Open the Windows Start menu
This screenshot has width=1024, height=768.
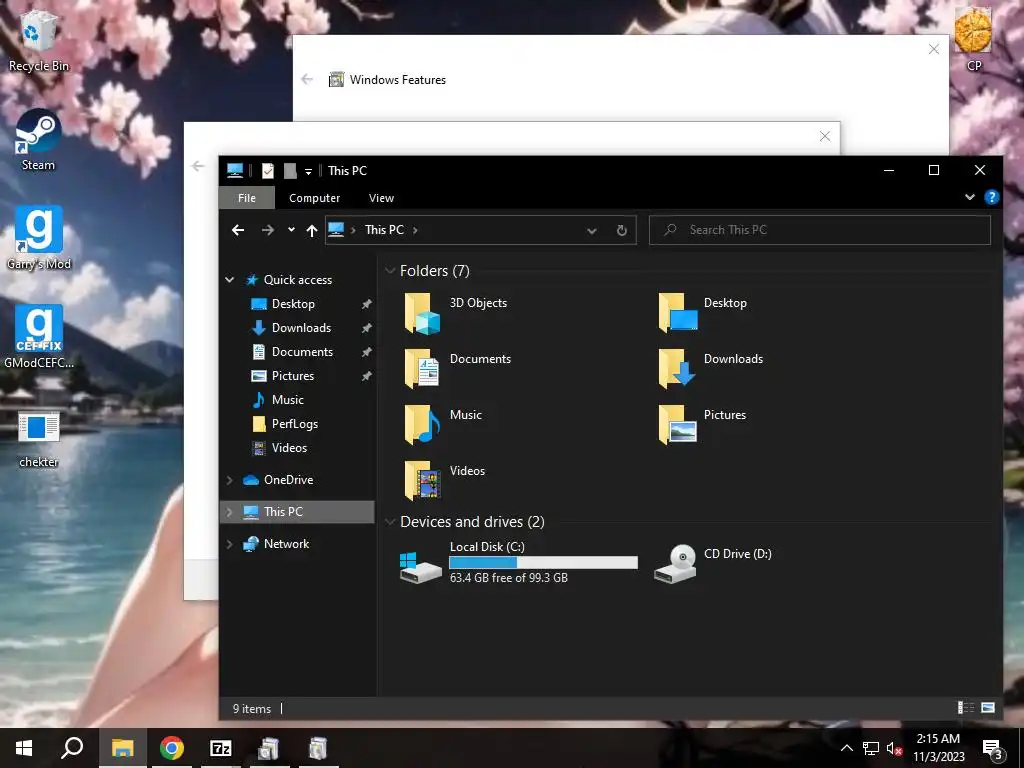click(24, 748)
